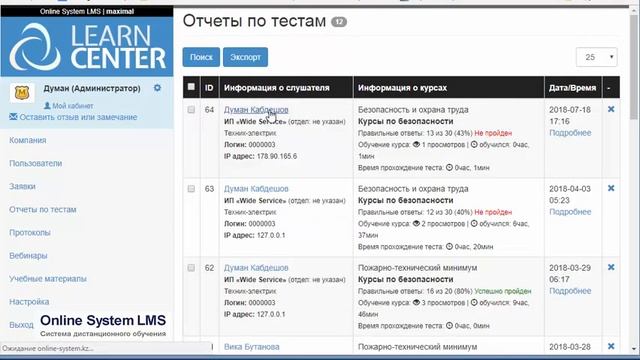This screenshot has height=360, width=640.
Task: Delete the Вика Бутанова report row
Action: tap(611, 347)
